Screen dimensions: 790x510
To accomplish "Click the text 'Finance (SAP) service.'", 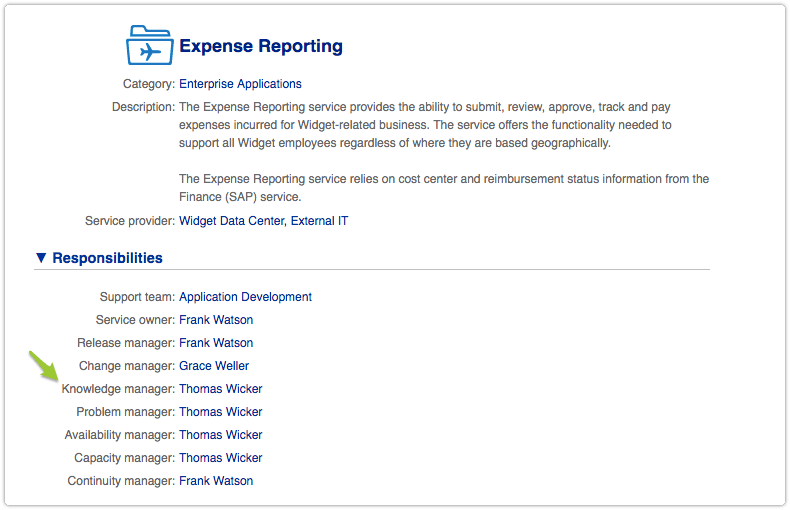I will tap(240, 197).
